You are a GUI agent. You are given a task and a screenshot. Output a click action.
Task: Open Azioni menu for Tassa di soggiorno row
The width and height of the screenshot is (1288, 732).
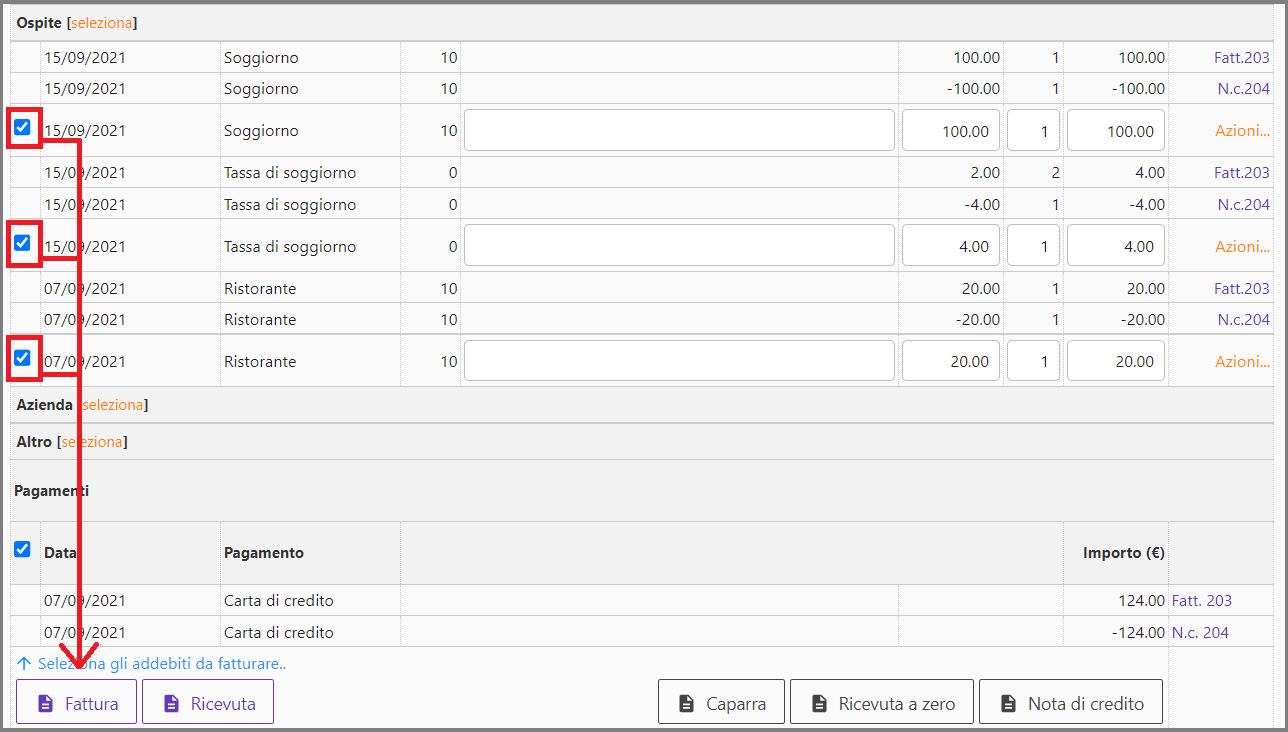(1242, 247)
